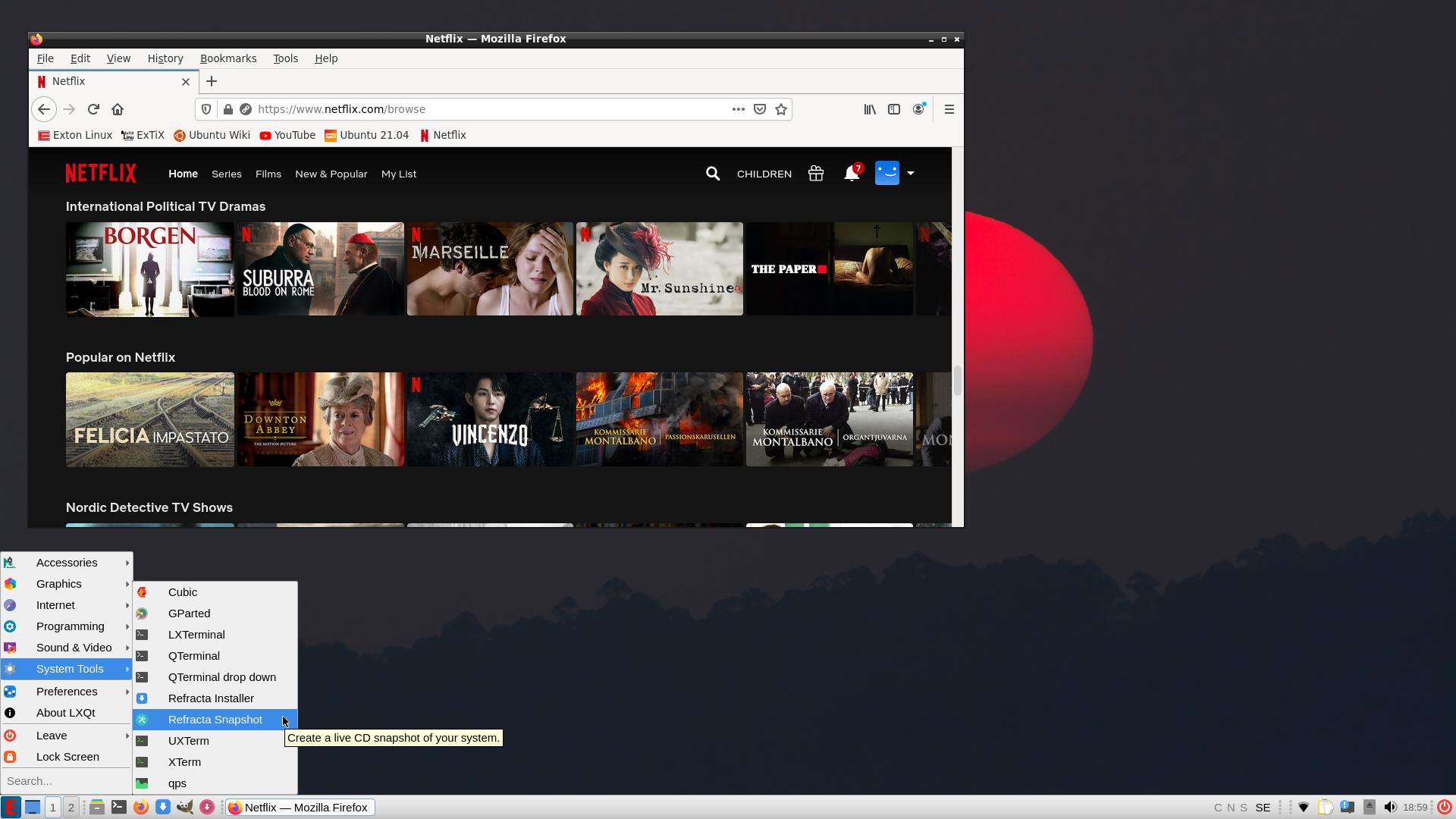The image size is (1456, 819).
Task: Close the Netflix tab
Action: (x=186, y=81)
